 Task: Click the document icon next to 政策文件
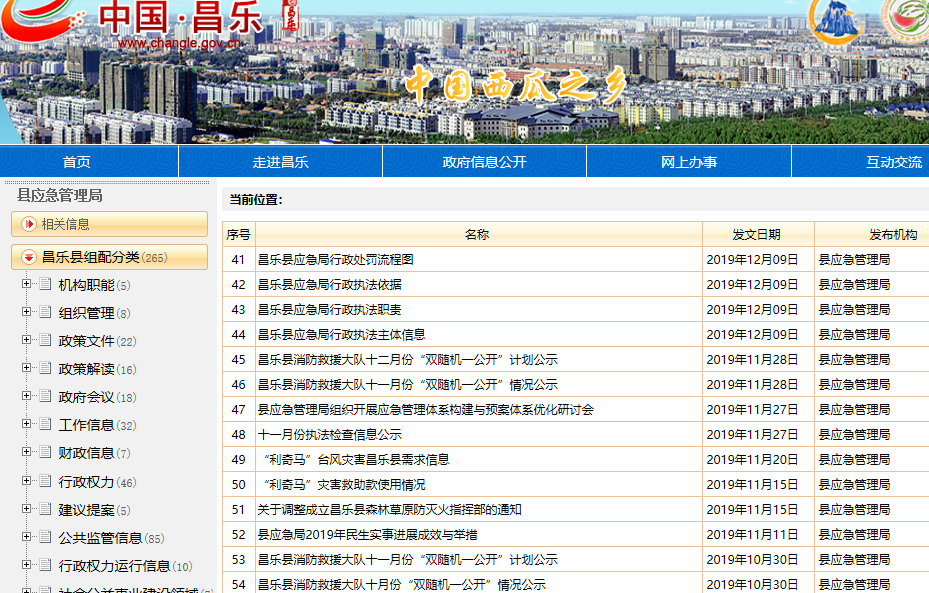coord(45,341)
